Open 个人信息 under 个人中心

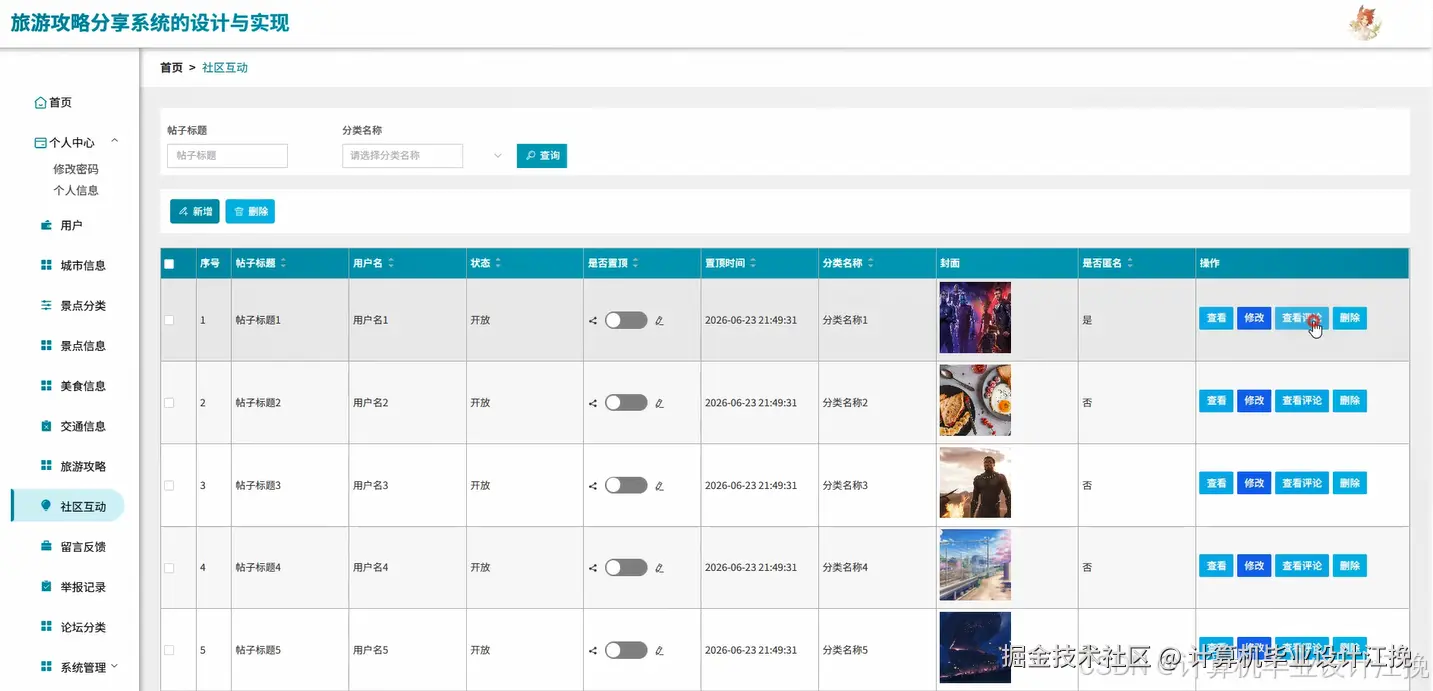(x=76, y=190)
